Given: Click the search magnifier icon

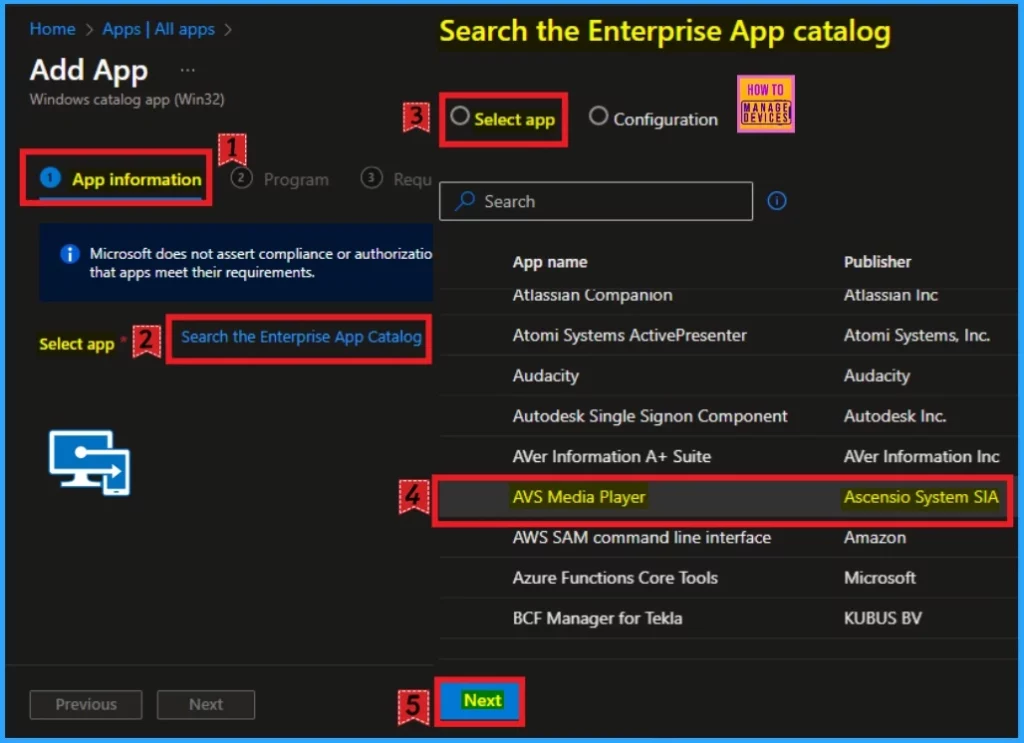Looking at the screenshot, I should (x=464, y=200).
